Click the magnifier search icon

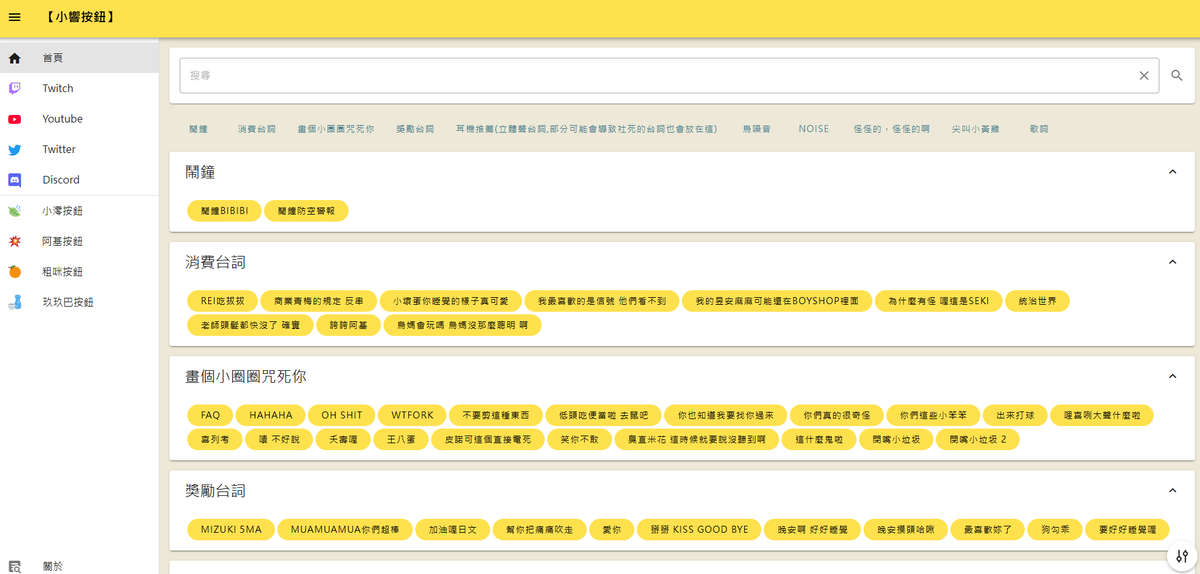[x=1177, y=75]
